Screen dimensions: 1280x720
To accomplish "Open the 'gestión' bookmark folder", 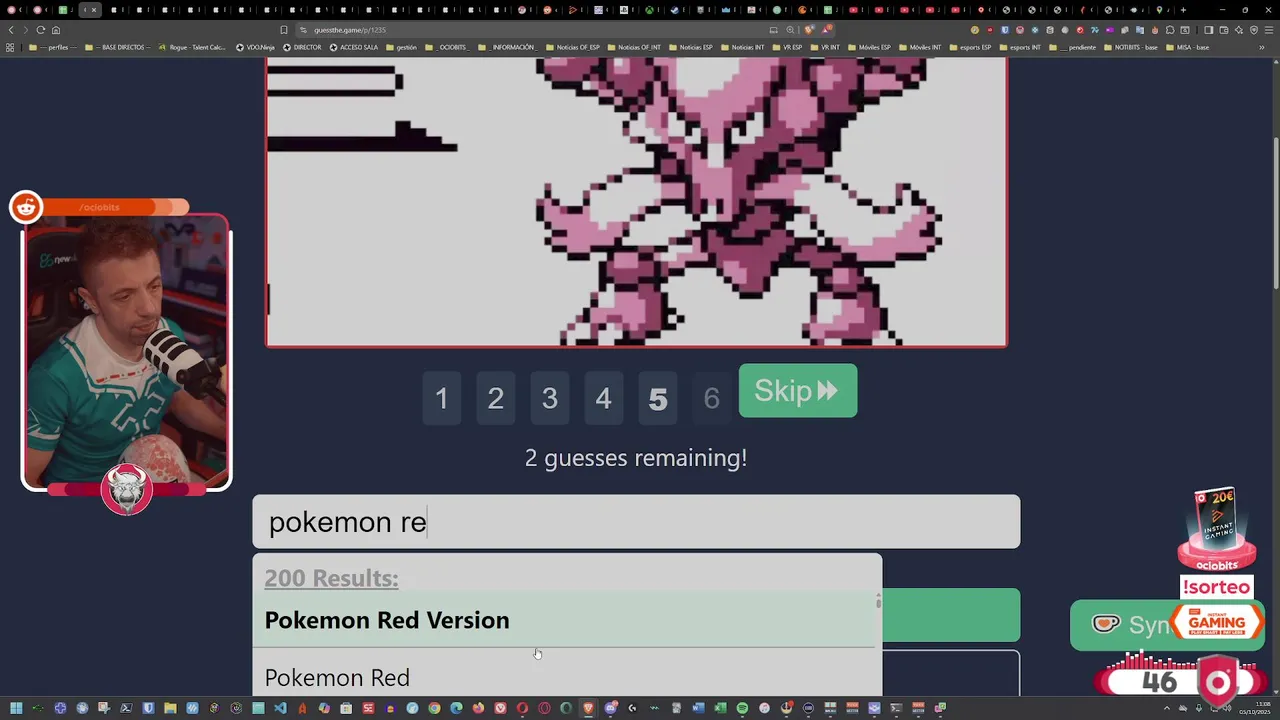I will [401, 47].
